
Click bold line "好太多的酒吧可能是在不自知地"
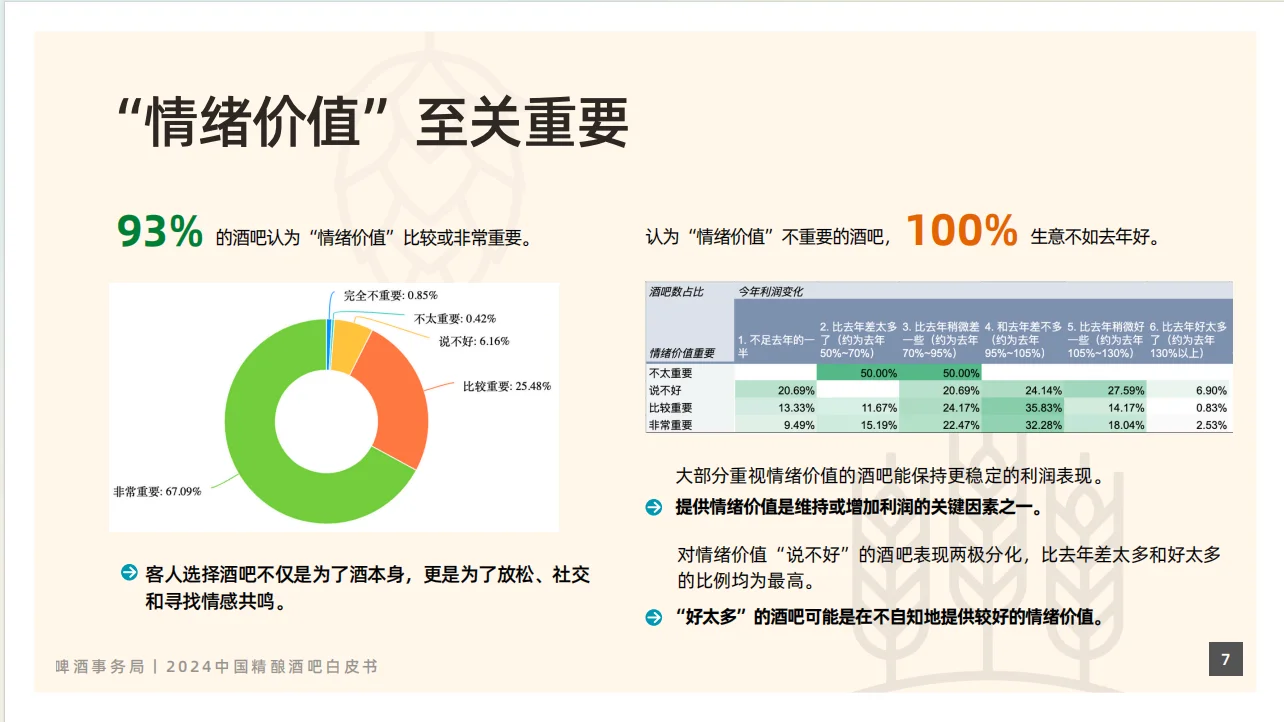coord(891,617)
